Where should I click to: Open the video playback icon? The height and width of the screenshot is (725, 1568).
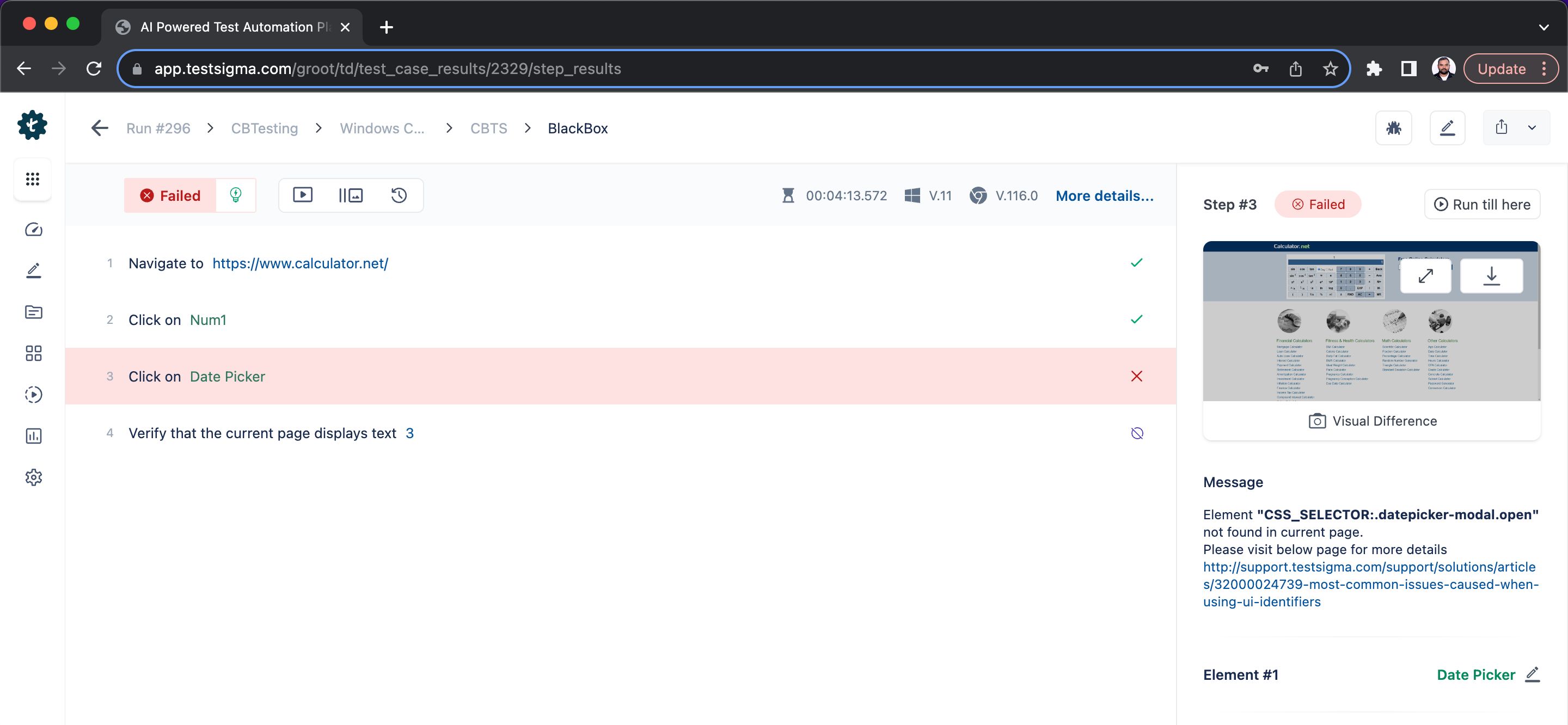click(303, 195)
